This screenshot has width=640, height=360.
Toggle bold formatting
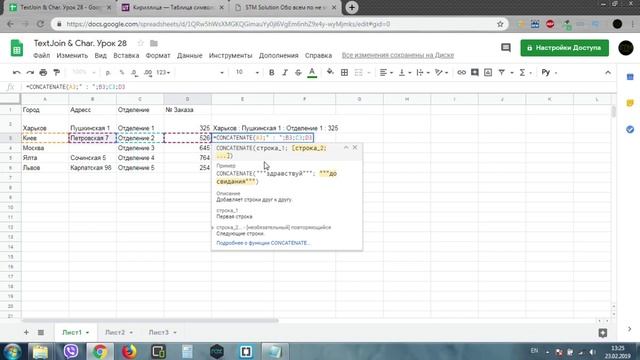coord(271,73)
